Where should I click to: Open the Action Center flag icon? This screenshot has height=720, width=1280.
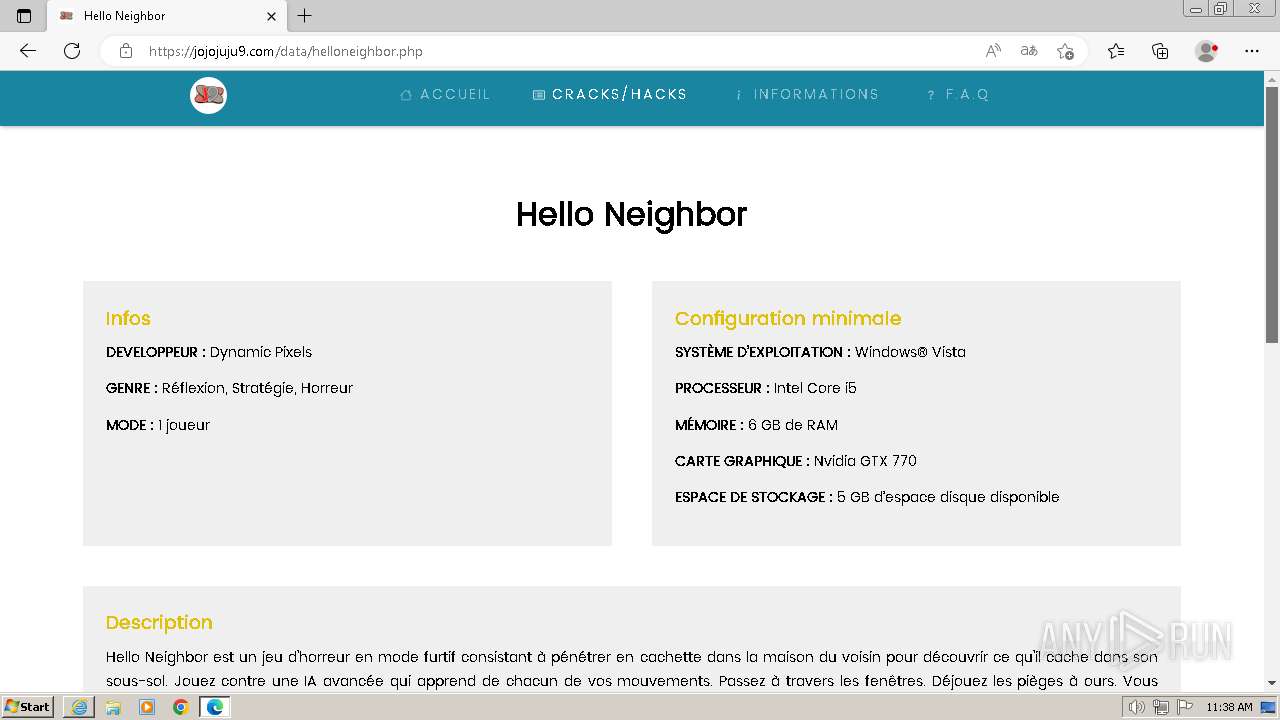(x=1185, y=707)
